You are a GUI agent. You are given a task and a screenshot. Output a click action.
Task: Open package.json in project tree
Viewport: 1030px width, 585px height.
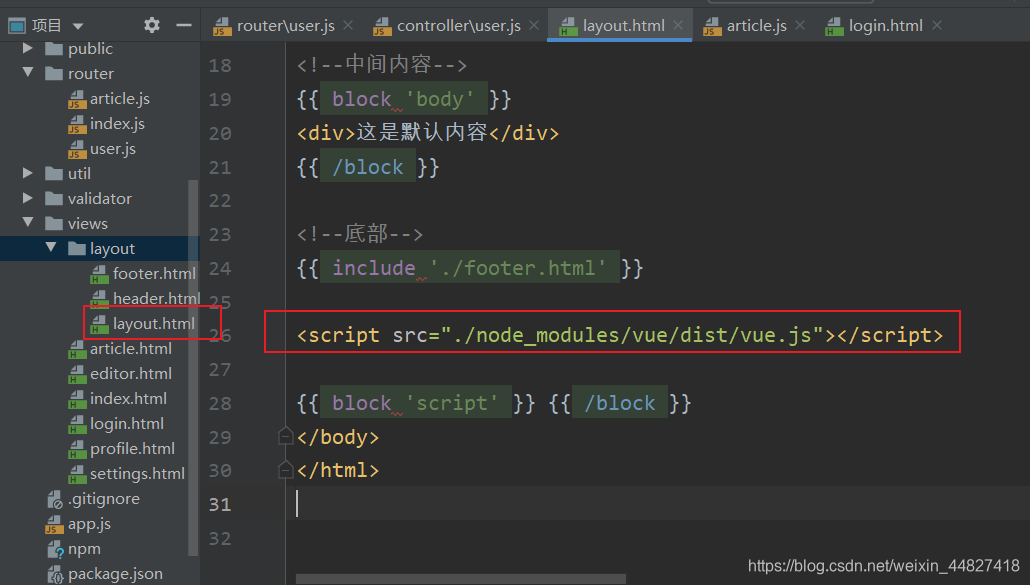coord(115,573)
